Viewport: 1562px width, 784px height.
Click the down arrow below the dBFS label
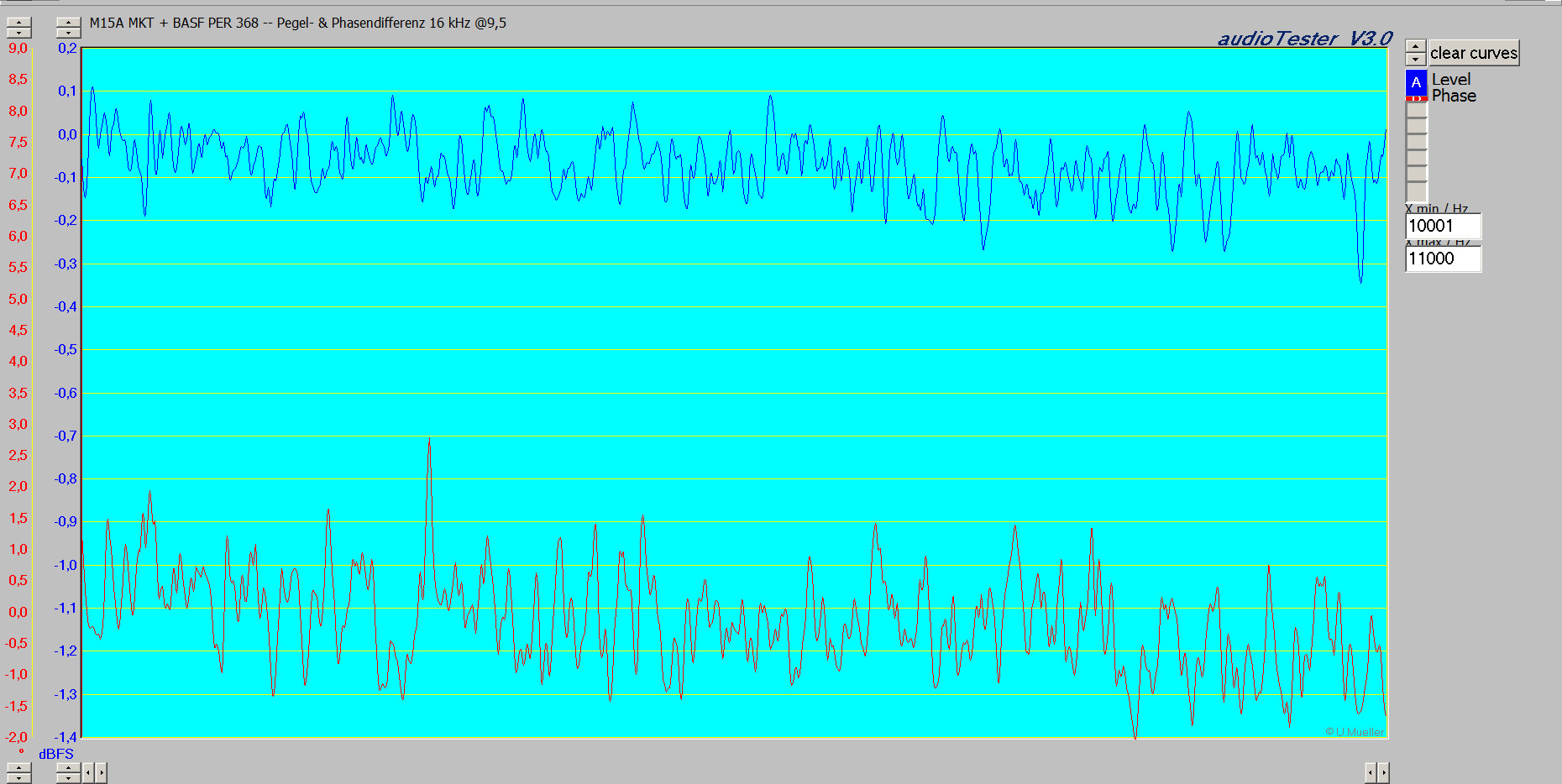tap(68, 778)
